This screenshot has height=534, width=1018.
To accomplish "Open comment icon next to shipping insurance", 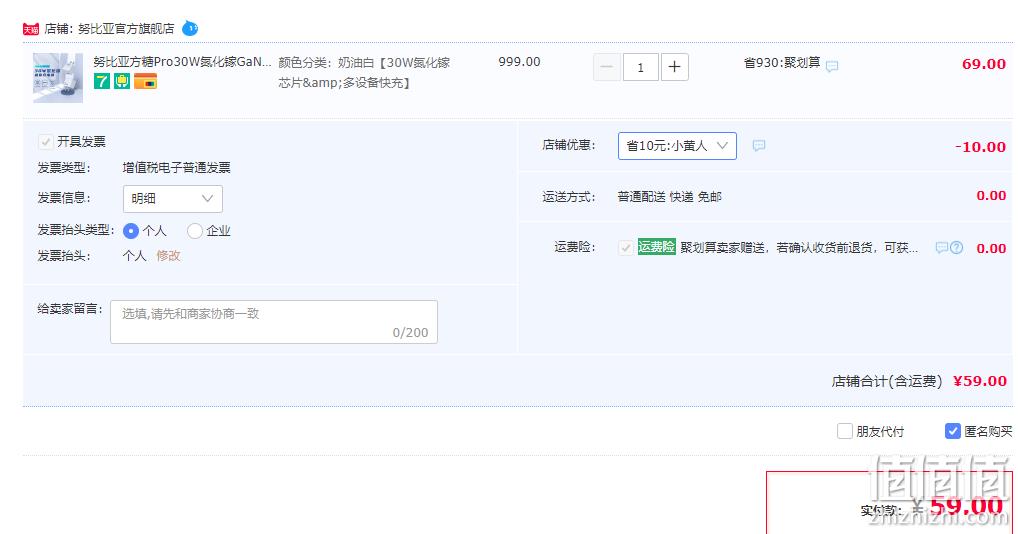I will pyautogui.click(x=941, y=247).
